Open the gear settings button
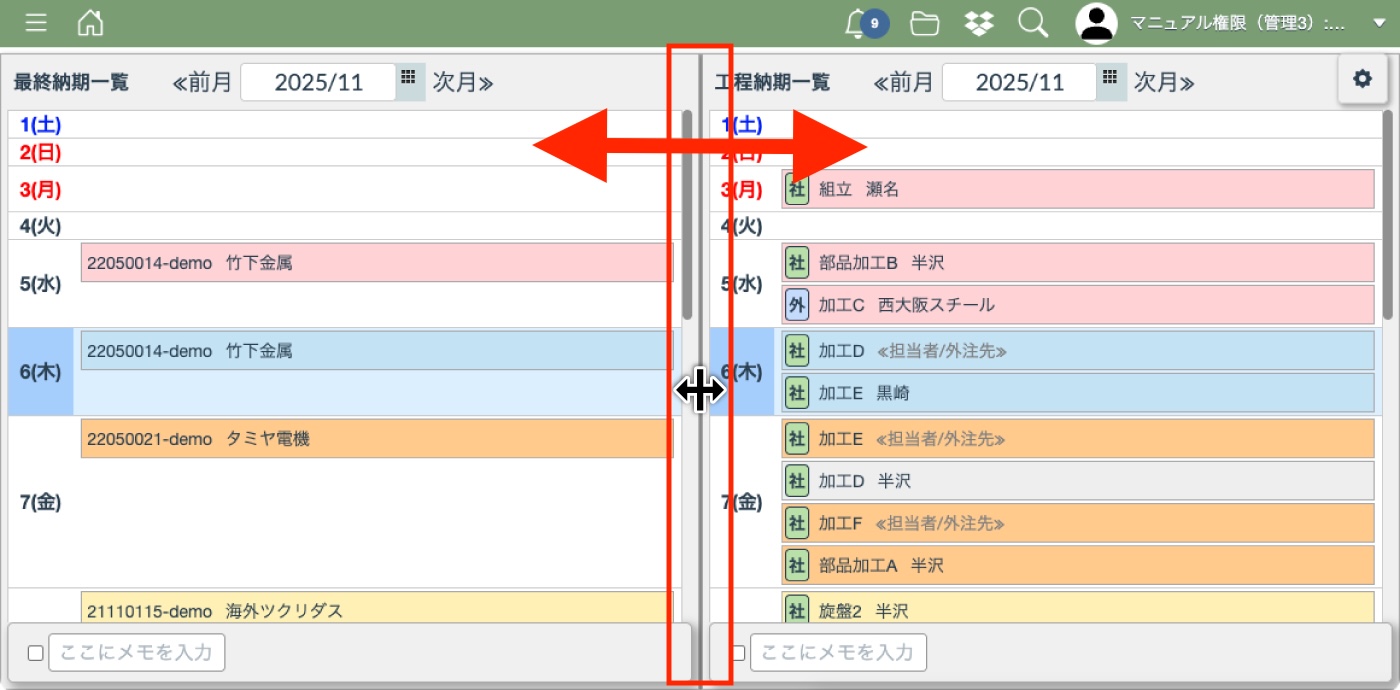The width and height of the screenshot is (1400, 690). (1362, 79)
